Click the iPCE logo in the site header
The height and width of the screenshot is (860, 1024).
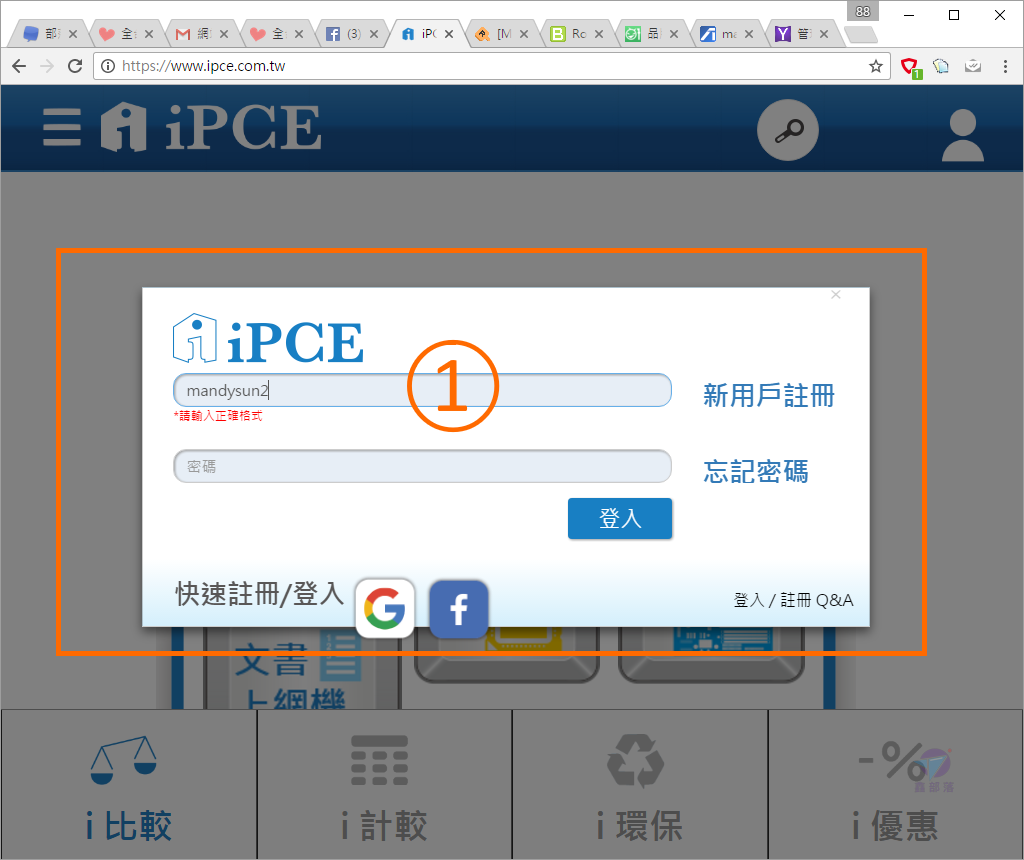point(211,127)
